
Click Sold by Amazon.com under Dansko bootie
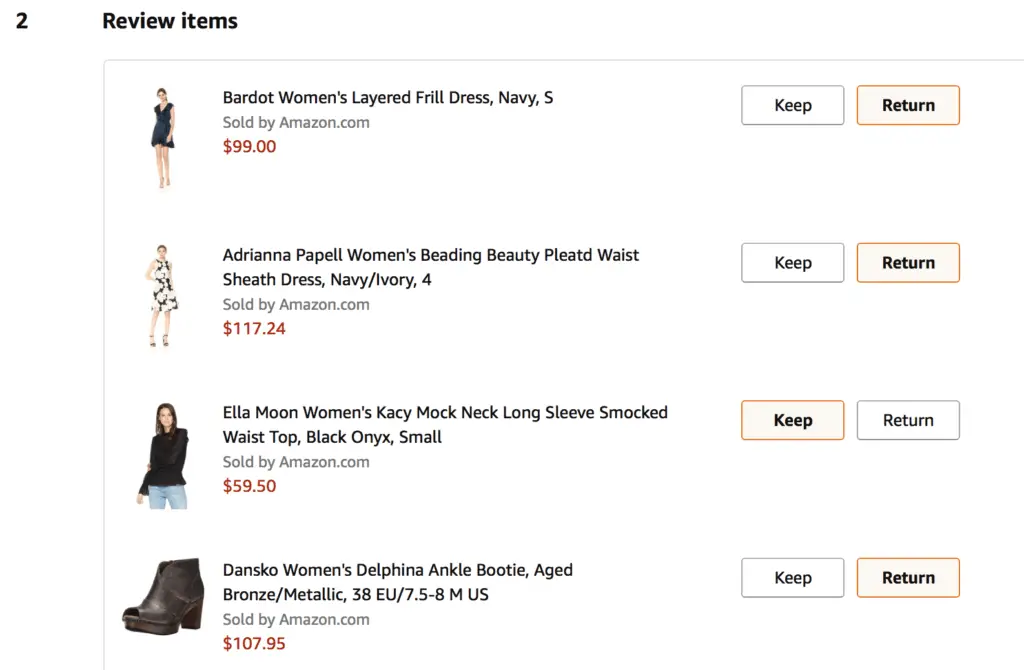click(x=296, y=619)
